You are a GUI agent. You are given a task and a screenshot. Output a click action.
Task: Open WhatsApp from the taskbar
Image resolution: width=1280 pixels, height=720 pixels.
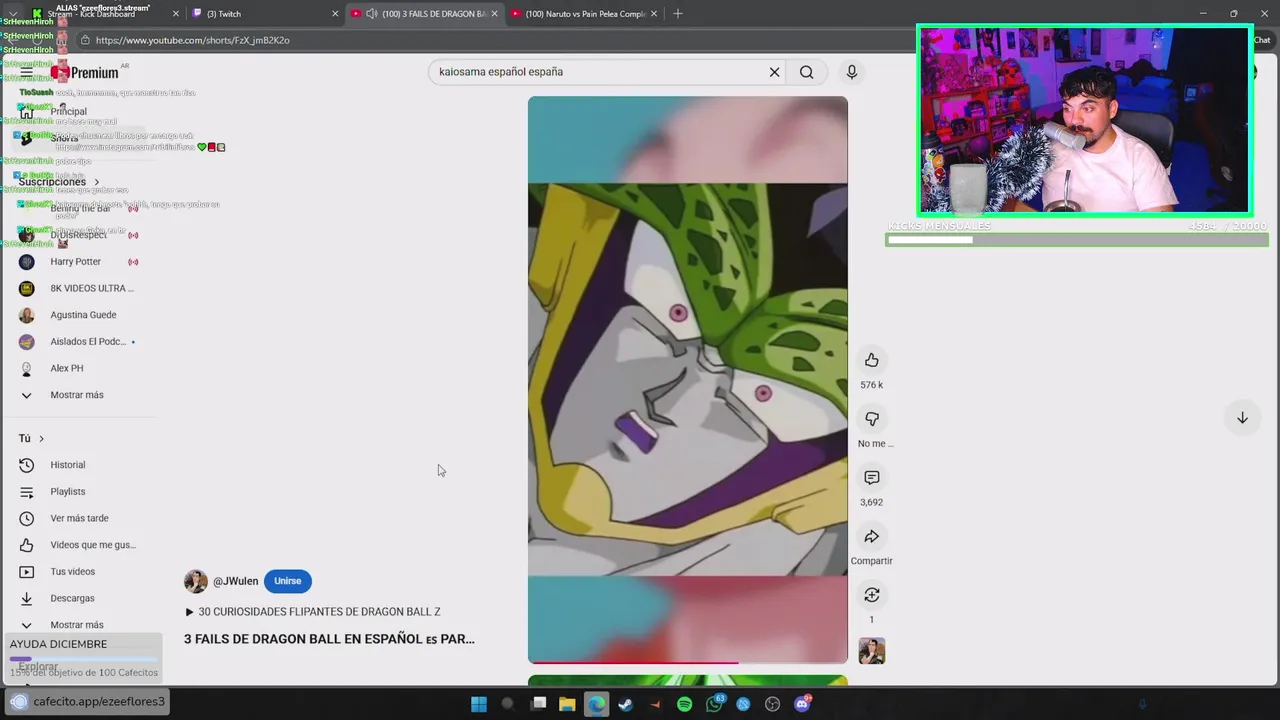coord(714,704)
